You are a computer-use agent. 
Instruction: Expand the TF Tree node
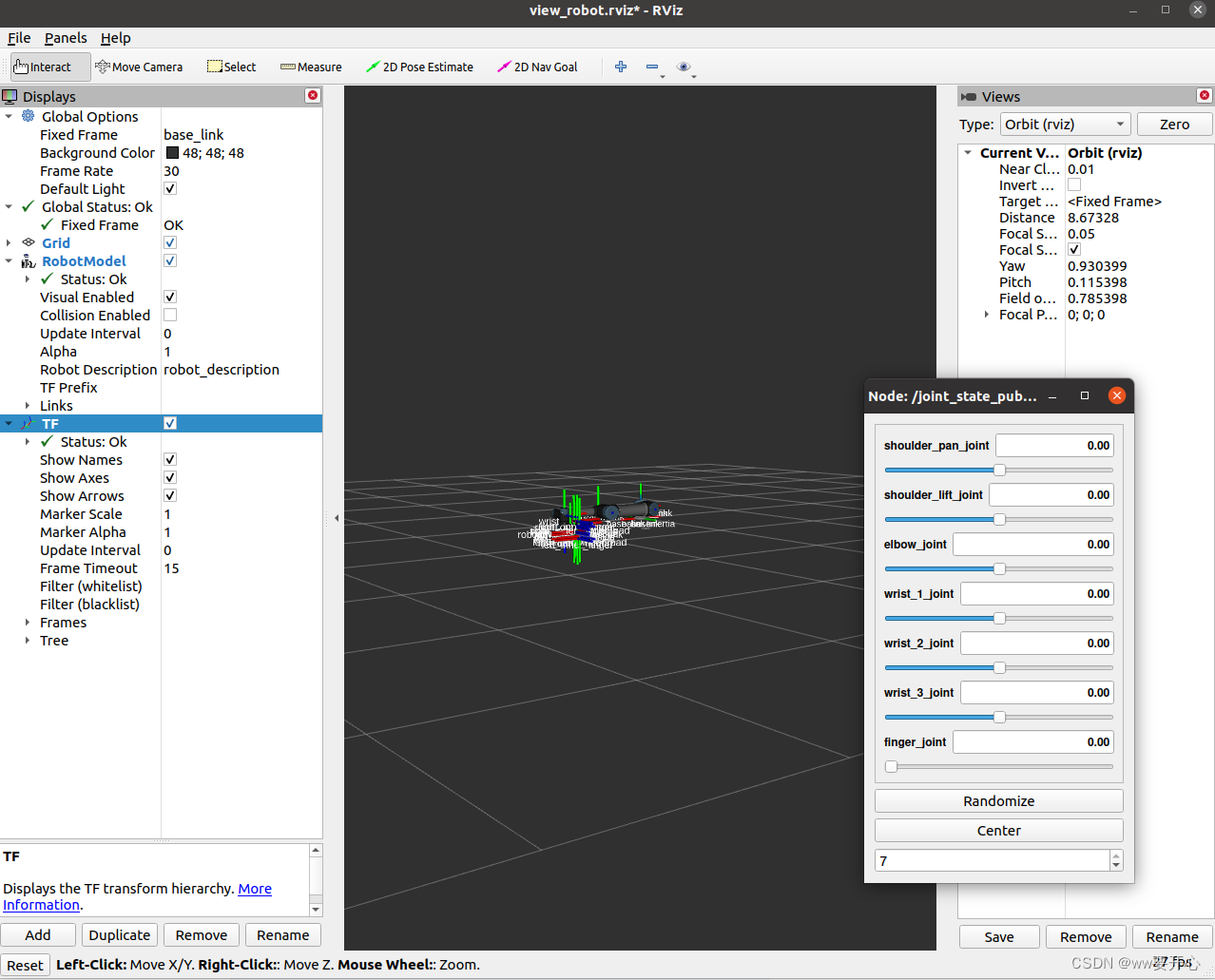pyautogui.click(x=28, y=640)
